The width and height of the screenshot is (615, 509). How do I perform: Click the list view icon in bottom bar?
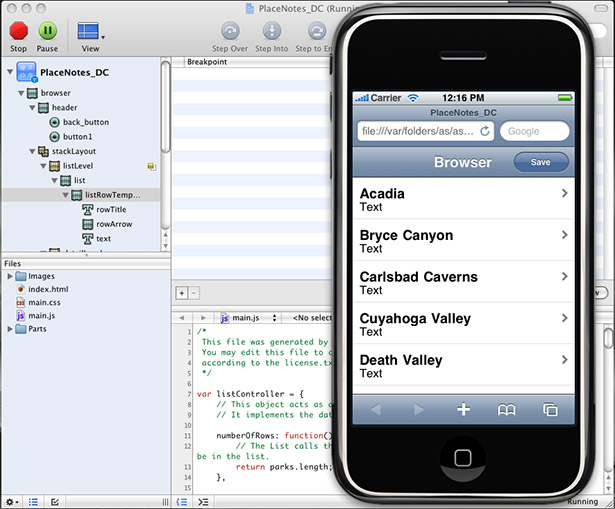click(33, 502)
